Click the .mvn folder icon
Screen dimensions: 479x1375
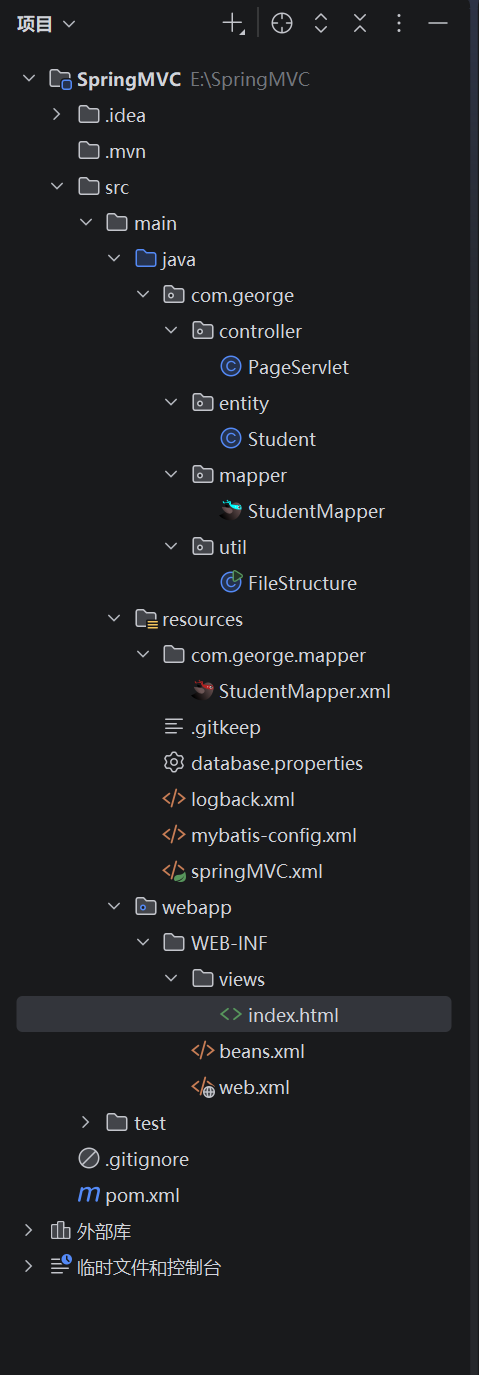click(89, 151)
